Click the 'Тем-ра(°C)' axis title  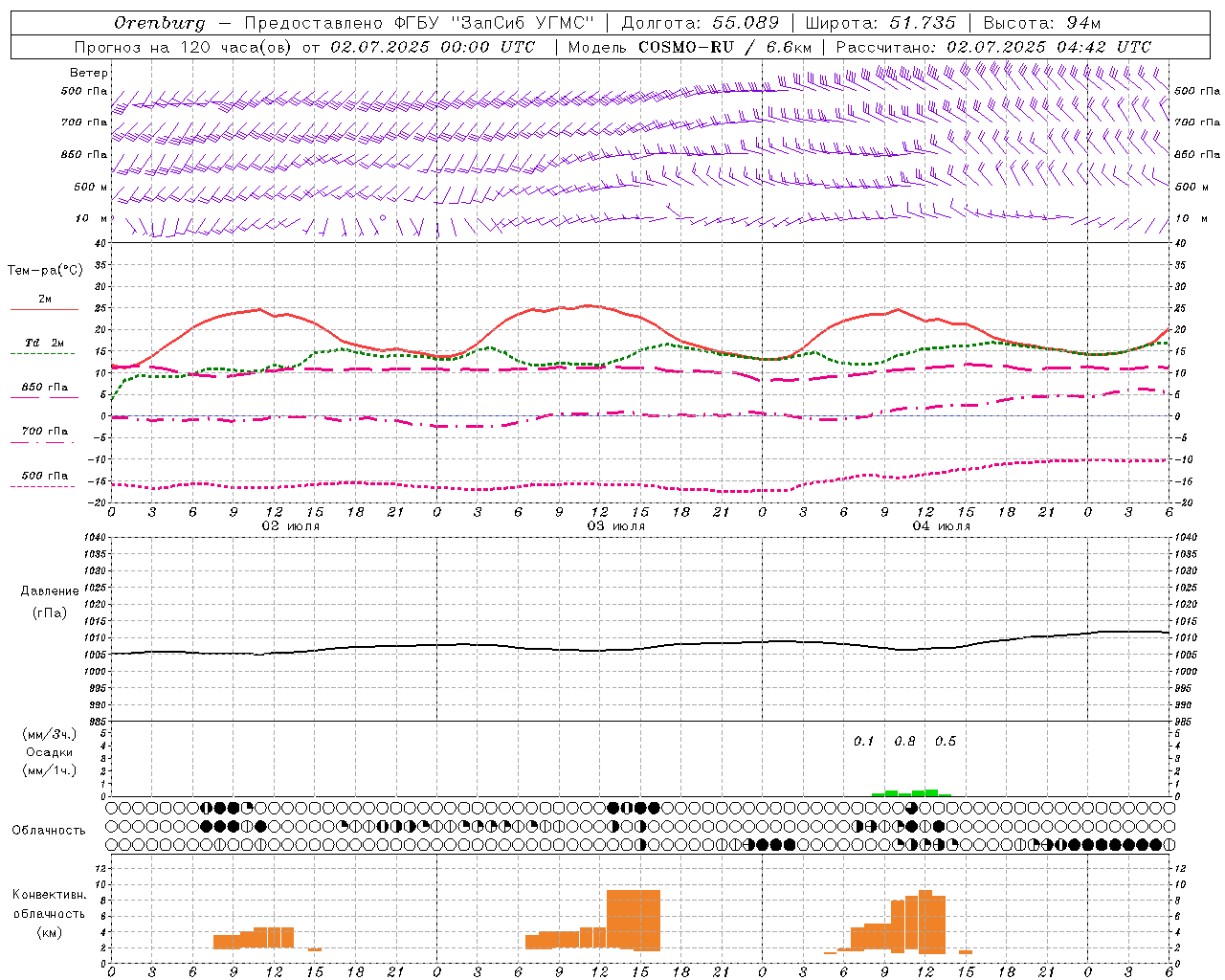[45, 271]
